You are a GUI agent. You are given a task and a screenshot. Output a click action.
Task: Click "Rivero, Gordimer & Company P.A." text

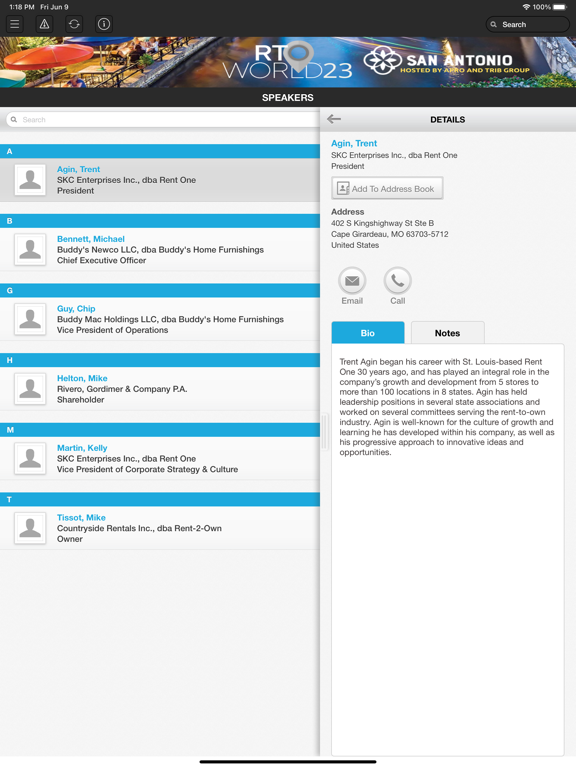point(122,389)
